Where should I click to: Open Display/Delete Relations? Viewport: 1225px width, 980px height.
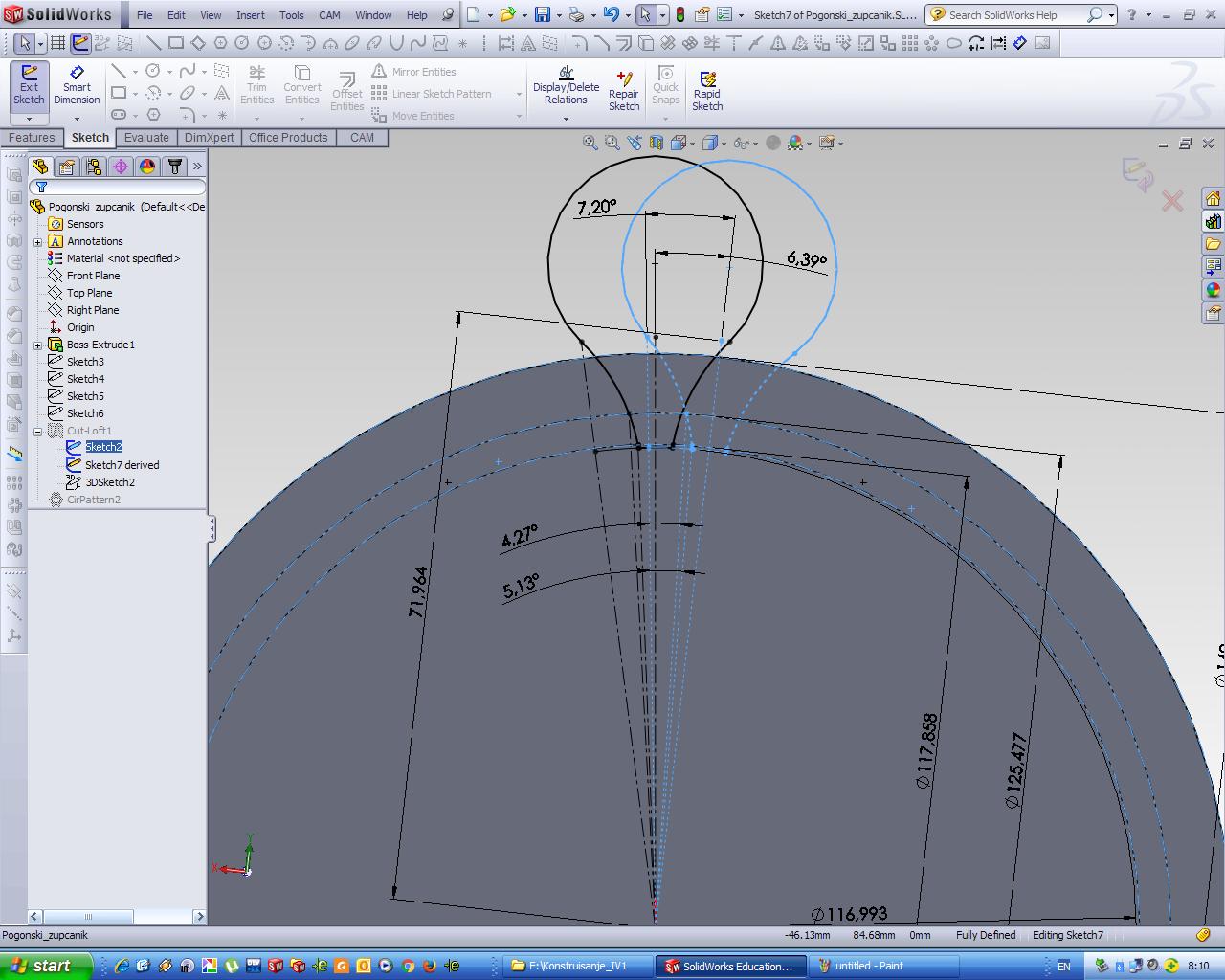[566, 86]
